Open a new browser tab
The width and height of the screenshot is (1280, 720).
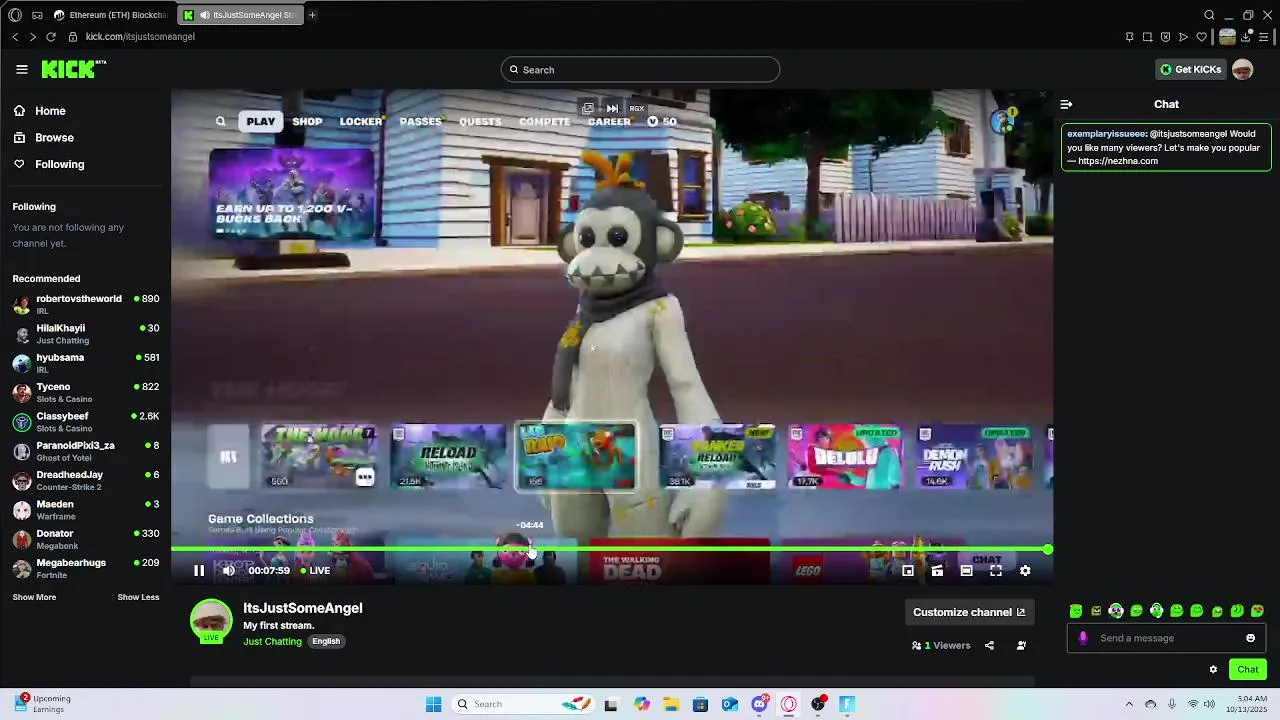click(312, 15)
